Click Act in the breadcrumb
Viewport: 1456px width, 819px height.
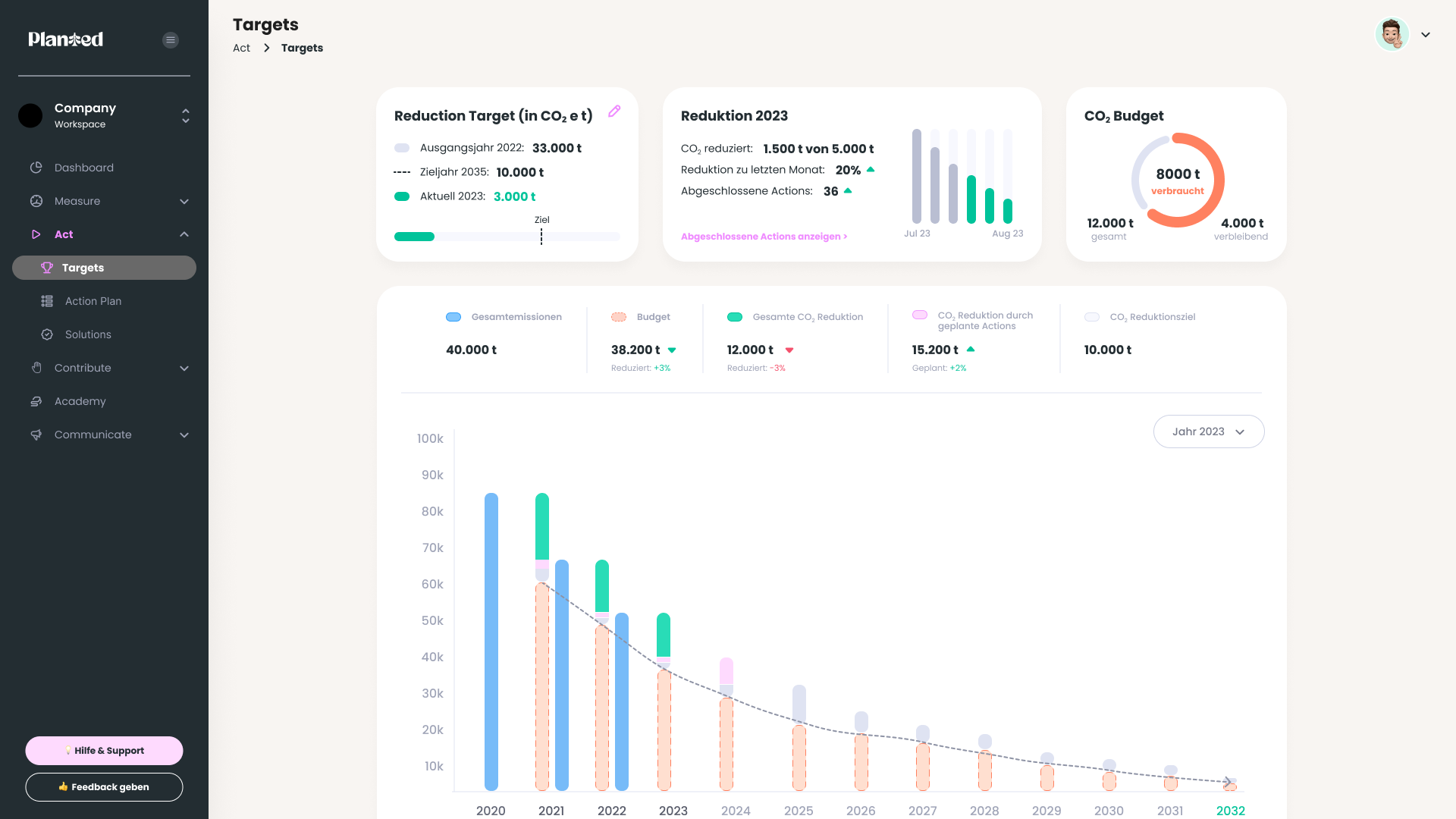coord(241,48)
